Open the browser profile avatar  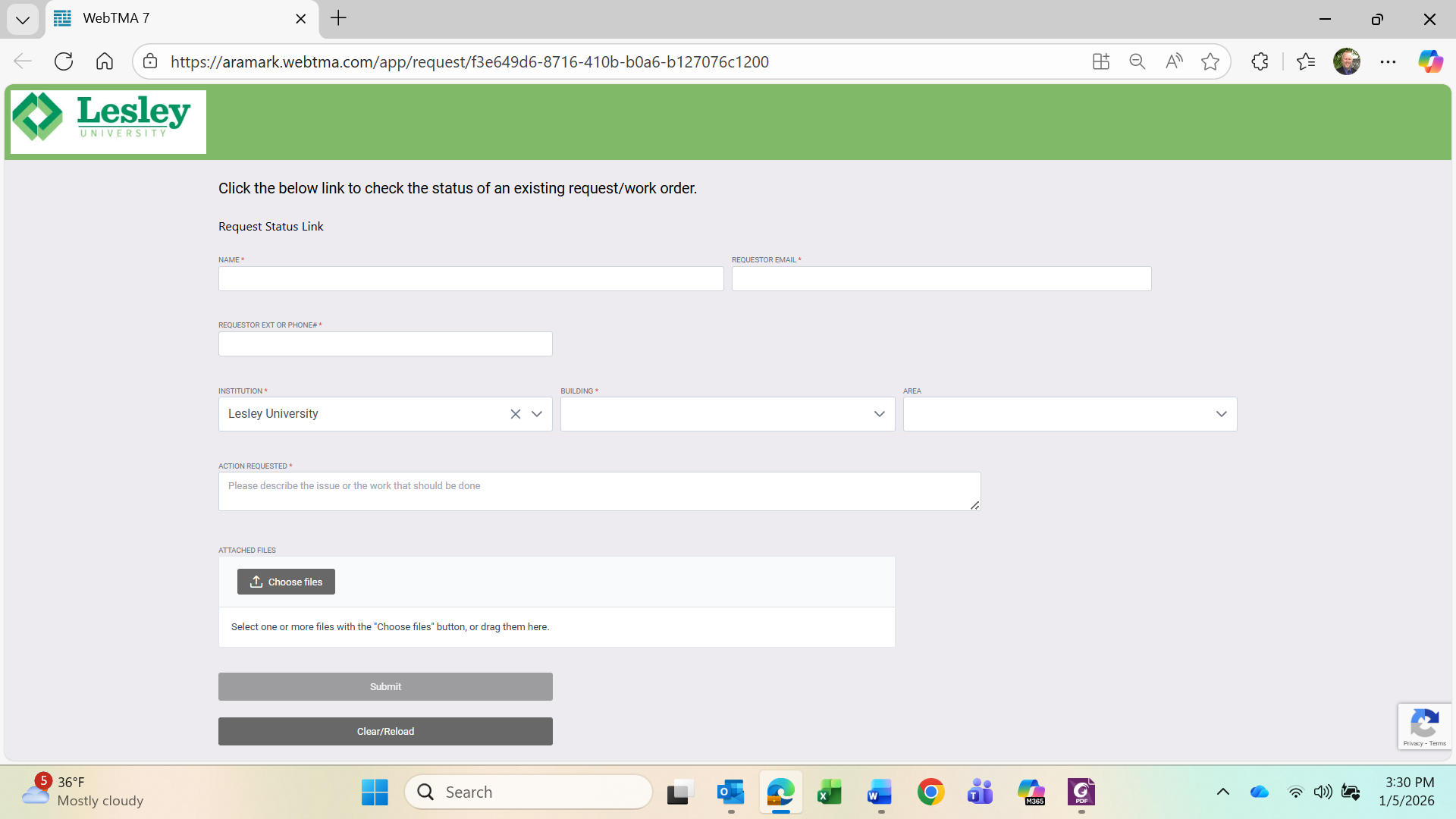pyautogui.click(x=1348, y=61)
